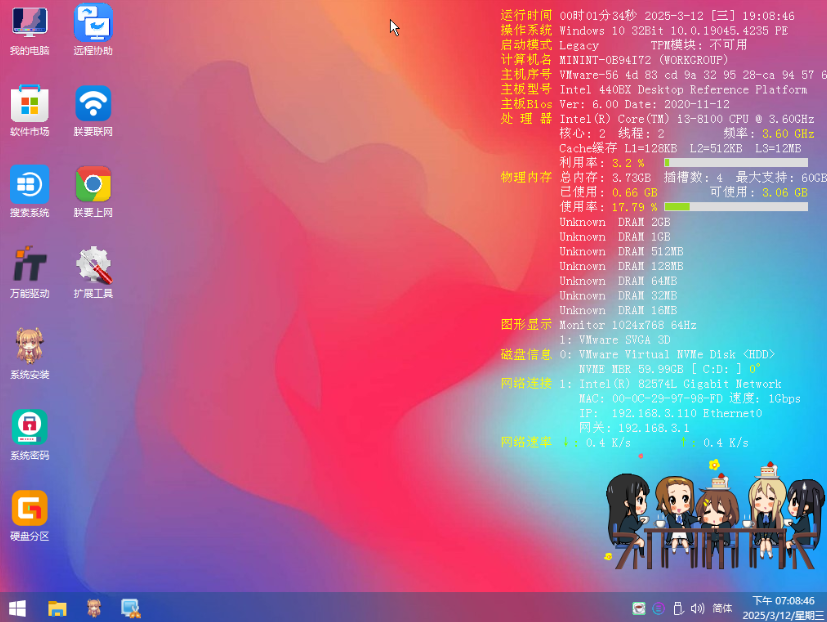Click the "Unknown DRAM 512MB" row
The height and width of the screenshot is (622, 827).
click(x=621, y=252)
